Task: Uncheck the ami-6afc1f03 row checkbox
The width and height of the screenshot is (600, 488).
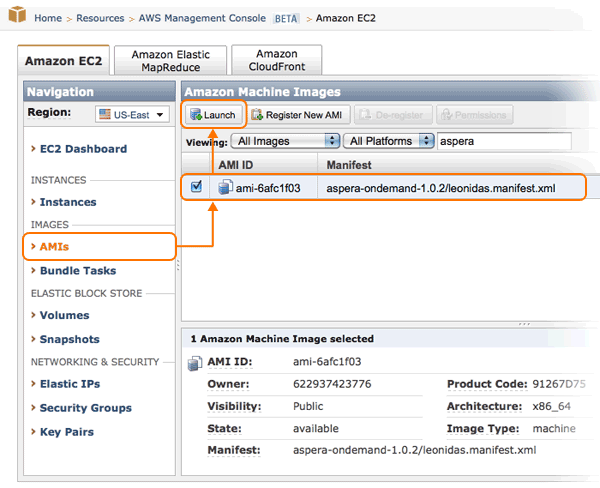Action: click(x=196, y=186)
